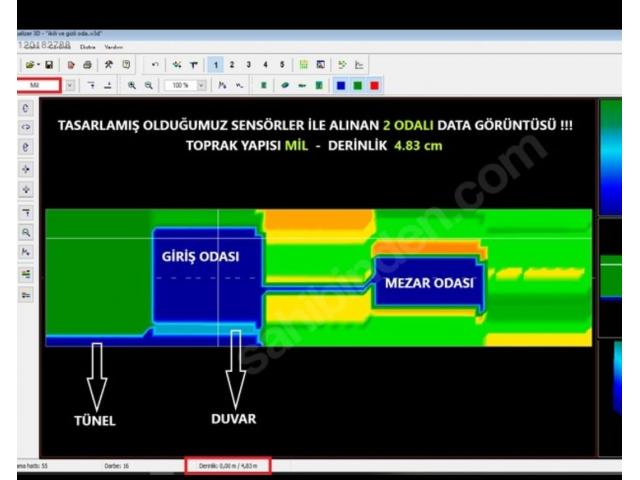Open the help document icon
Viewport: 640px width, 480px height.
[x=126, y=64]
